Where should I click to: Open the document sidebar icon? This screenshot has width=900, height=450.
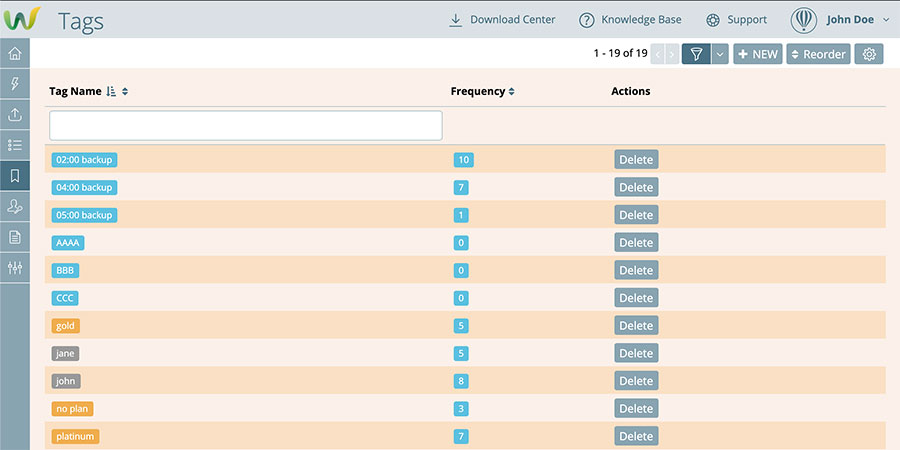tap(14, 237)
